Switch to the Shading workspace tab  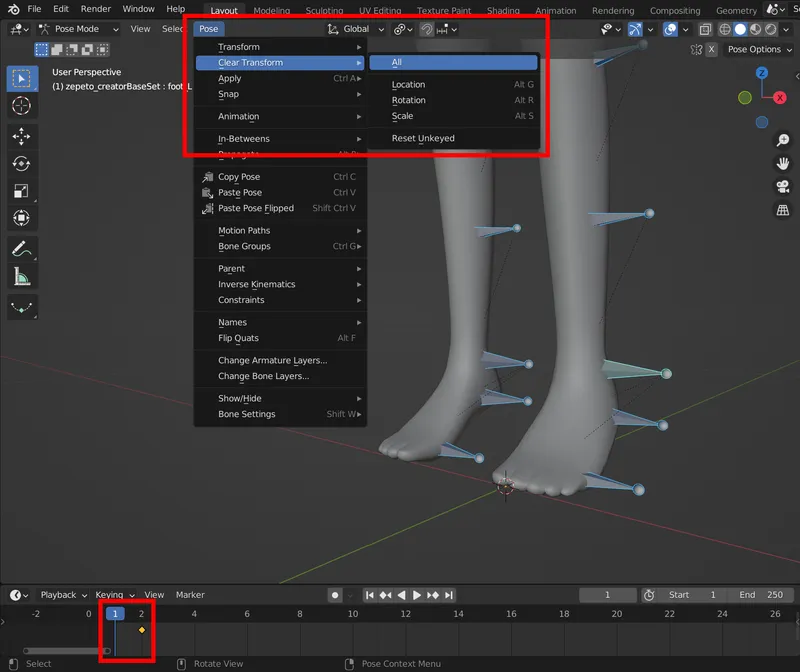pyautogui.click(x=503, y=10)
